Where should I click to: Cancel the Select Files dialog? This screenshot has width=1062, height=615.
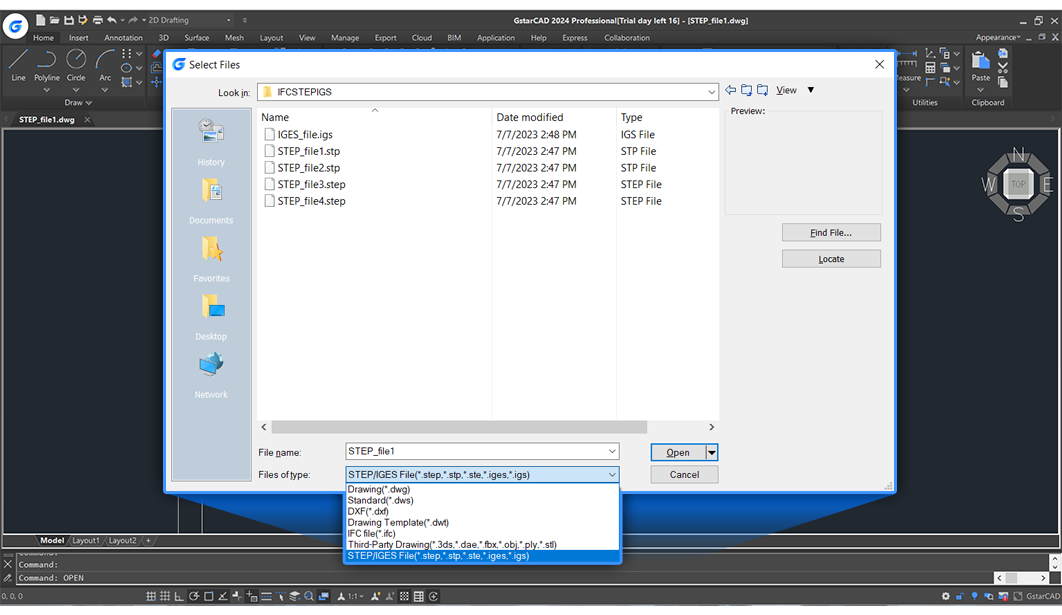684,474
